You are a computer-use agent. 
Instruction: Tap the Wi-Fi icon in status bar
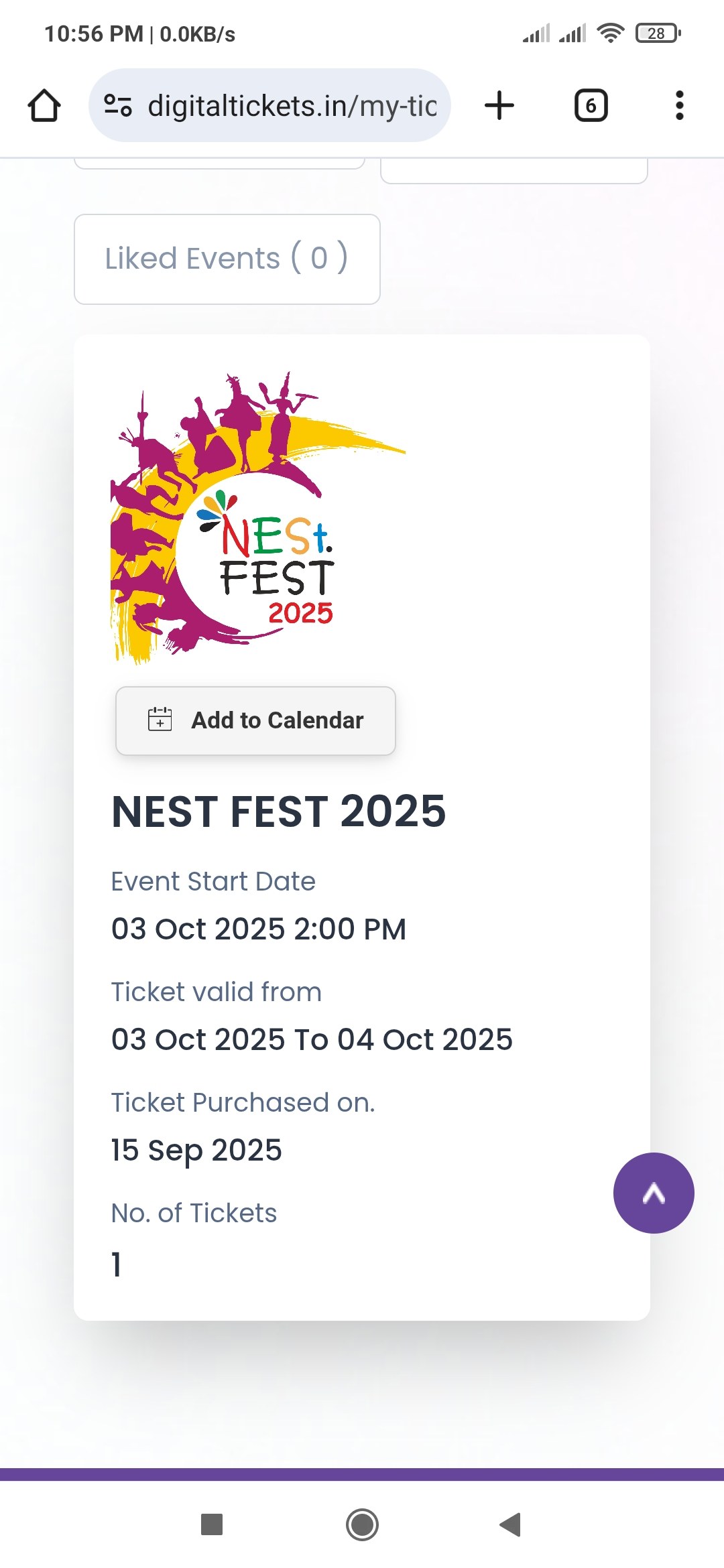point(610,33)
